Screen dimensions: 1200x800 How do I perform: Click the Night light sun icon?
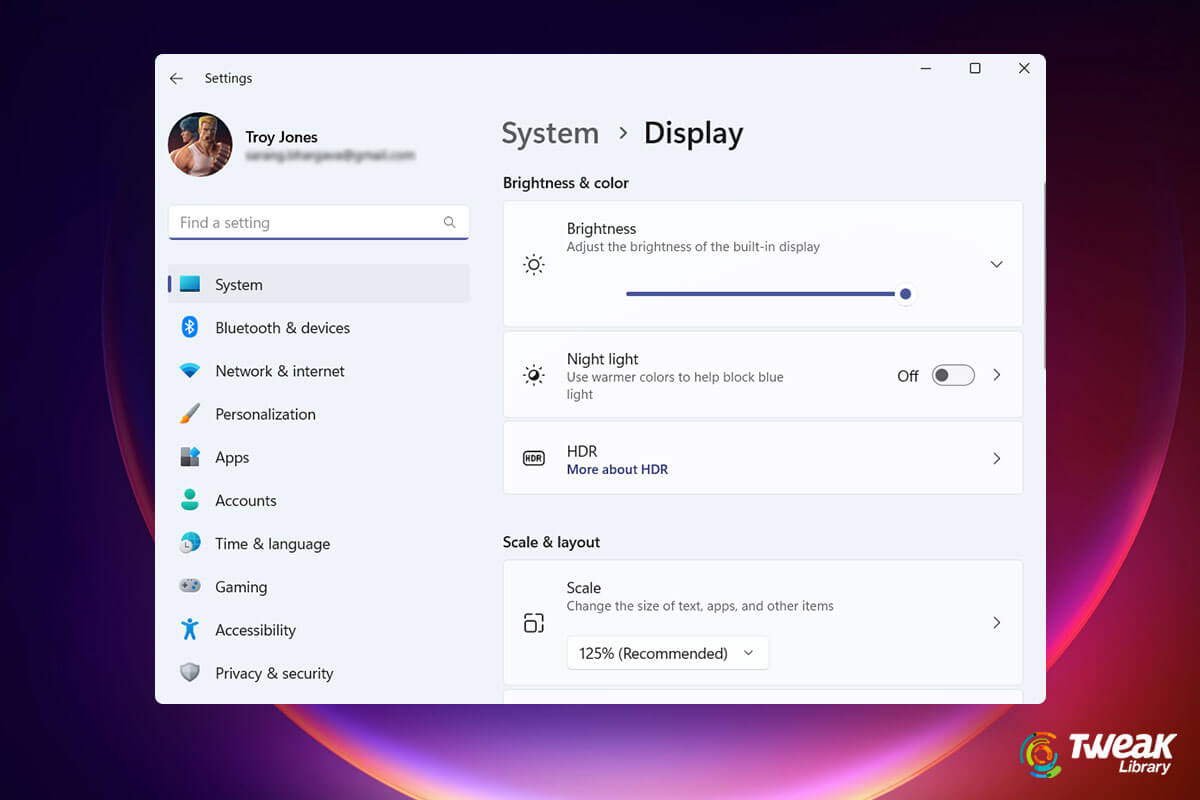(x=533, y=374)
